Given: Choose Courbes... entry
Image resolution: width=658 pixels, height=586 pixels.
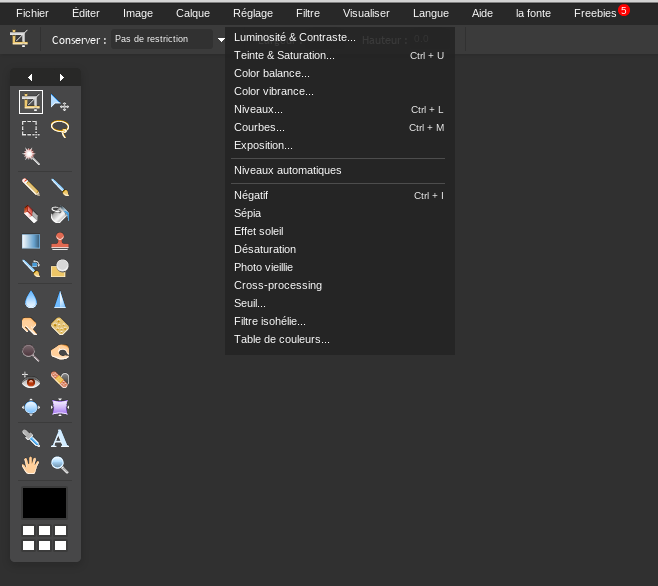Looking at the screenshot, I should point(339,128).
